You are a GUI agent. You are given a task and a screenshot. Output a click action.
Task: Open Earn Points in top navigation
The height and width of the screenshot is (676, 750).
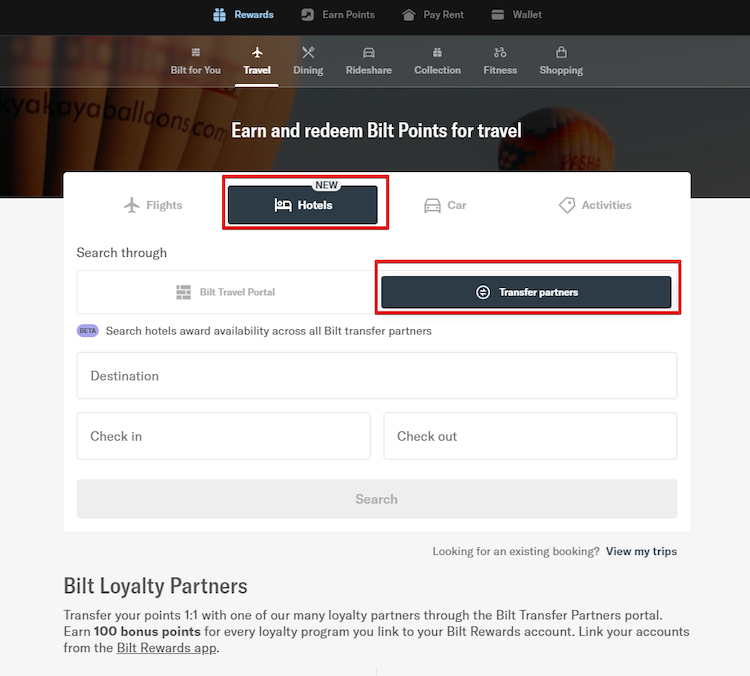click(338, 15)
